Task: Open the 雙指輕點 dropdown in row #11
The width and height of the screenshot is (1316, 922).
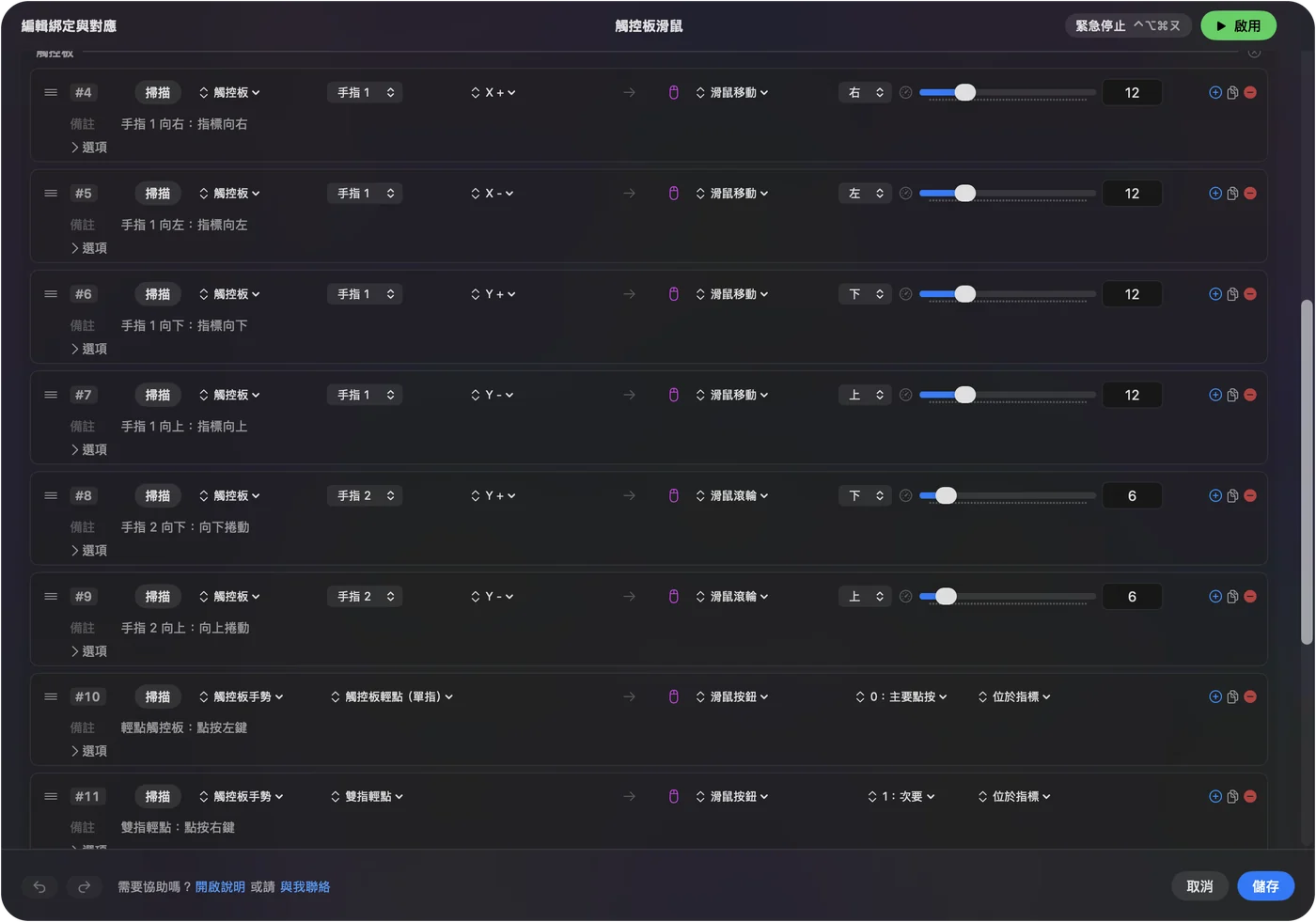Action: coord(367,796)
